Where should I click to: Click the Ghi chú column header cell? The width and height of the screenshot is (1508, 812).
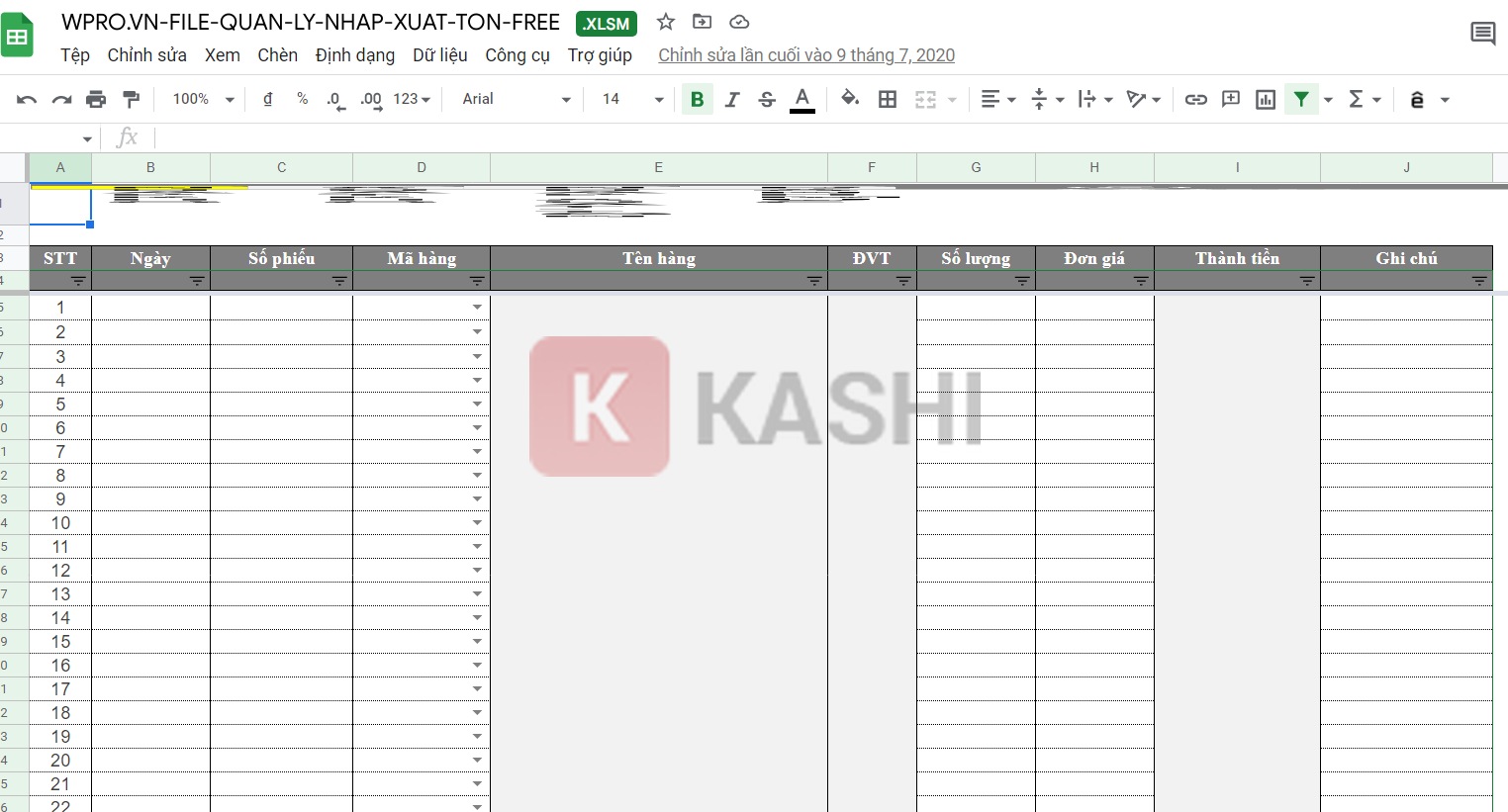tap(1405, 258)
